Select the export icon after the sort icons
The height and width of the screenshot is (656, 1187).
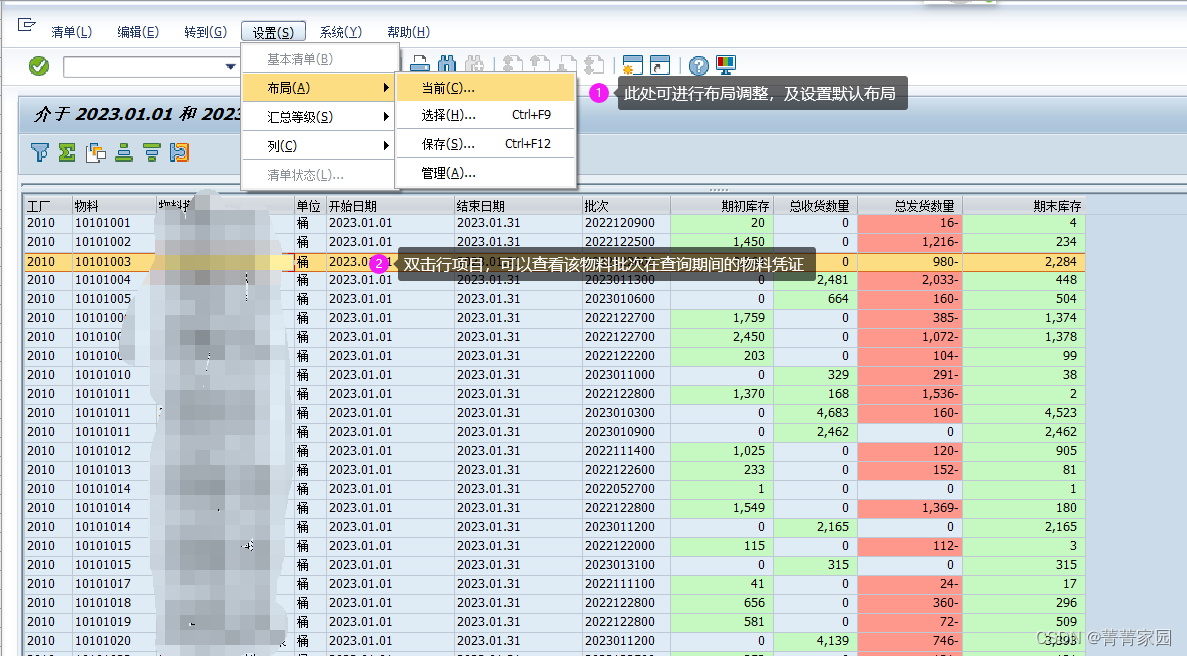tap(179, 152)
